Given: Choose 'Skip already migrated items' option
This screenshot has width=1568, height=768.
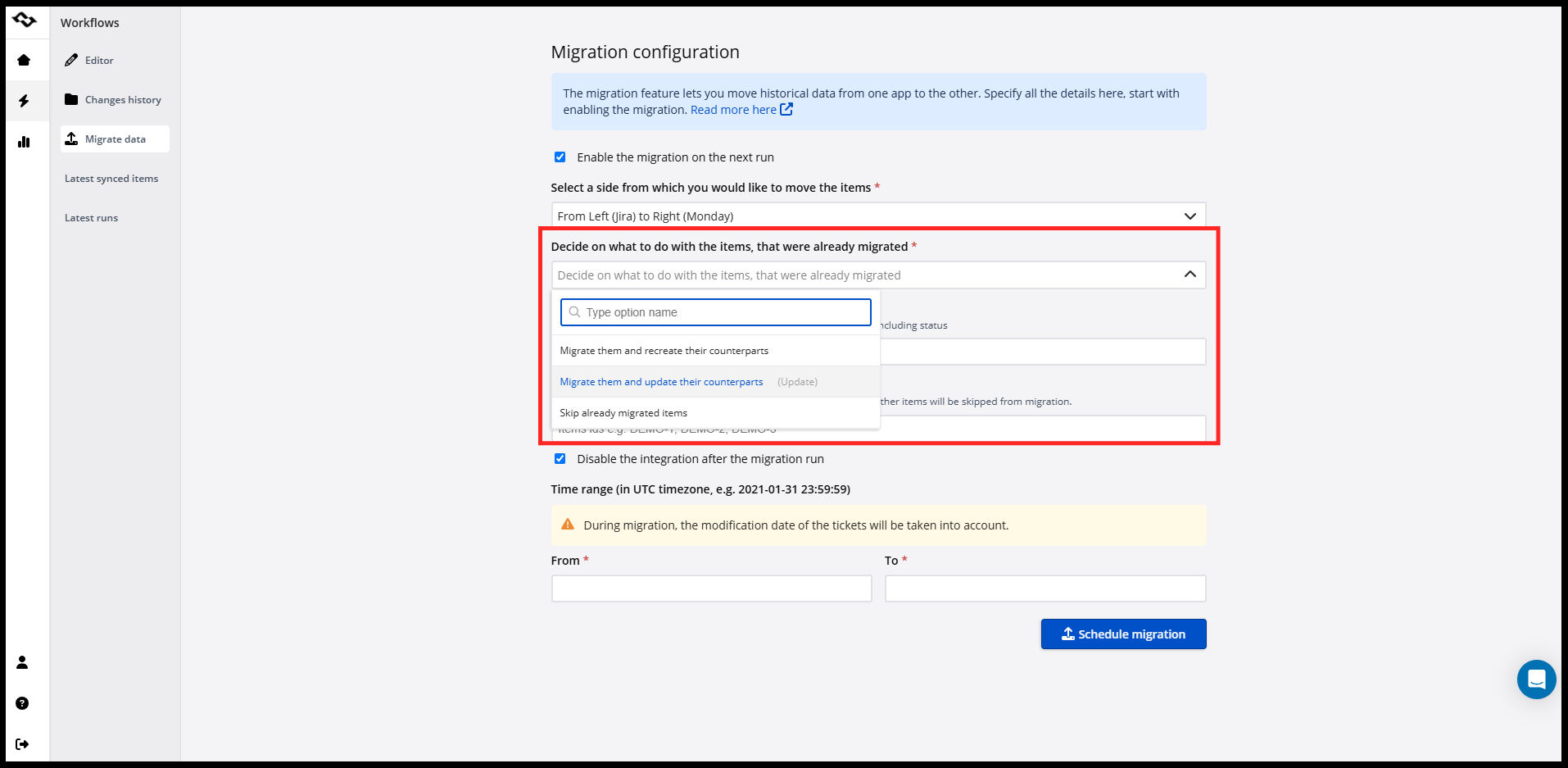Looking at the screenshot, I should coord(623,413).
